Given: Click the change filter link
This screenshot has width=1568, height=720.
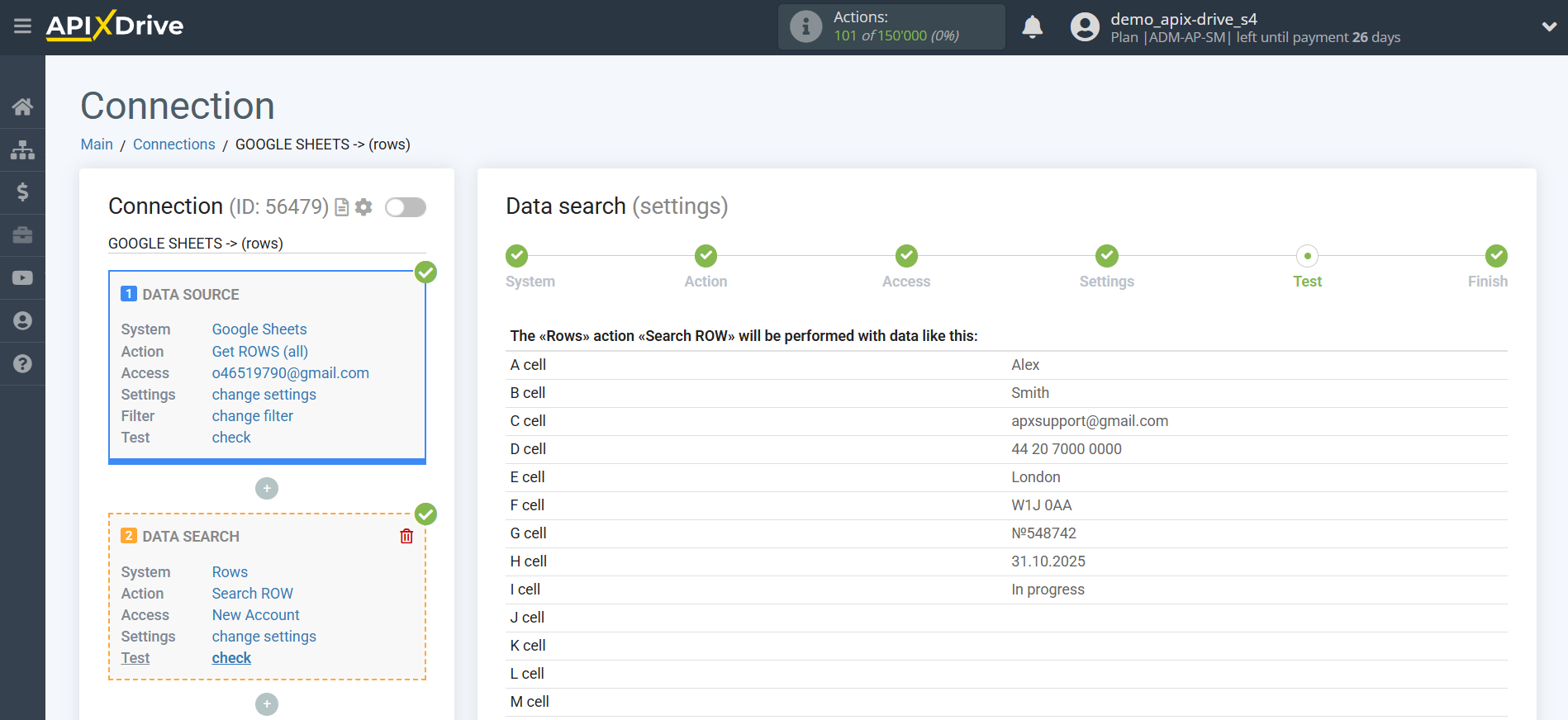Looking at the screenshot, I should [x=253, y=416].
